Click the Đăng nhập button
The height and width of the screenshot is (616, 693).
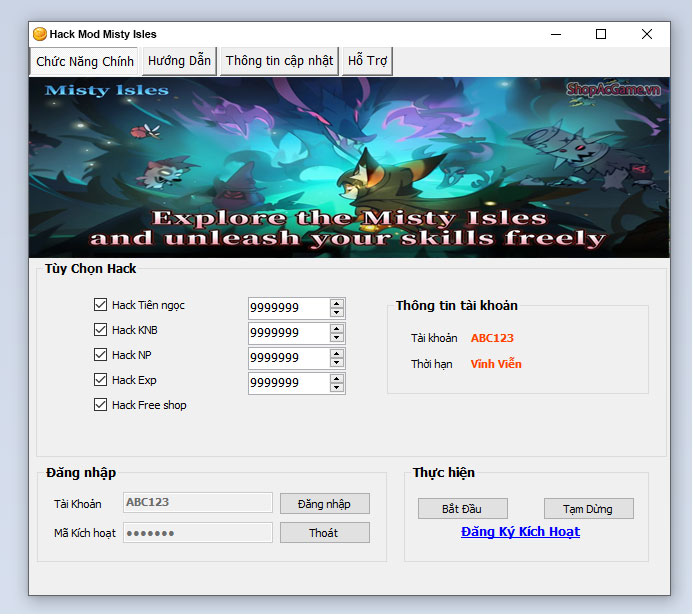325,504
